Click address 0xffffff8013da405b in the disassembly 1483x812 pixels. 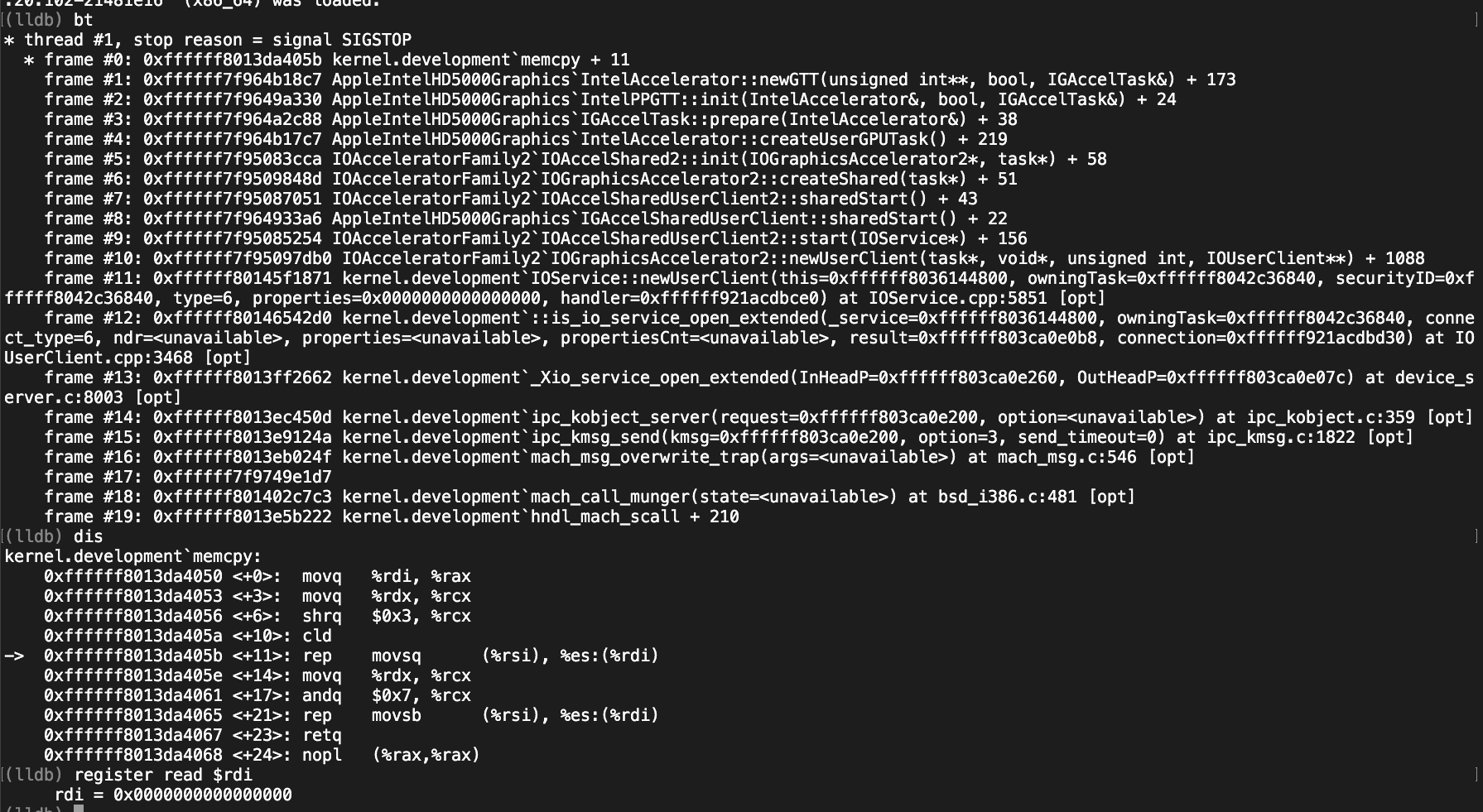(133, 656)
